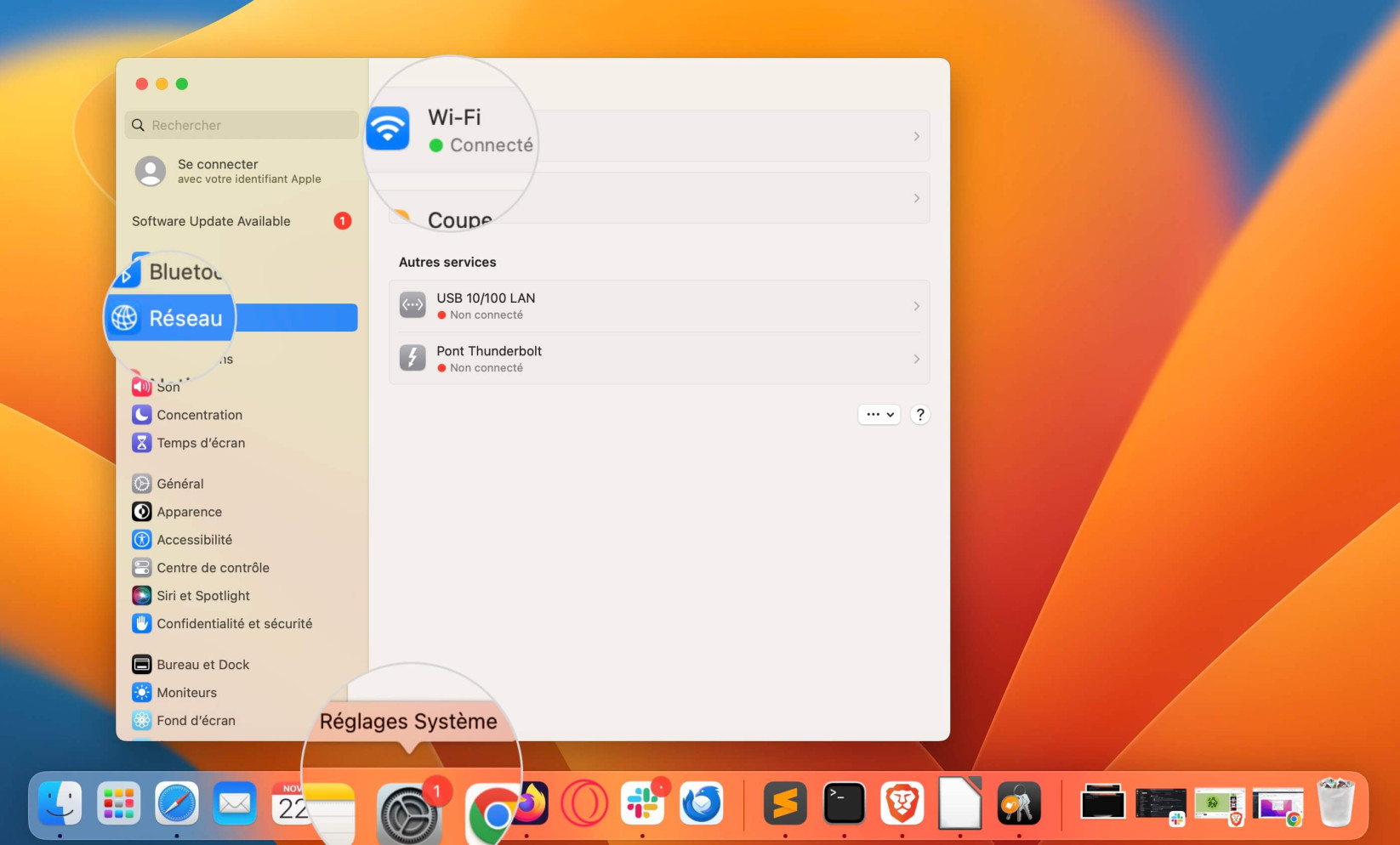Viewport: 1400px width, 845px height.
Task: Open Slack from the Dock
Action: click(642, 803)
